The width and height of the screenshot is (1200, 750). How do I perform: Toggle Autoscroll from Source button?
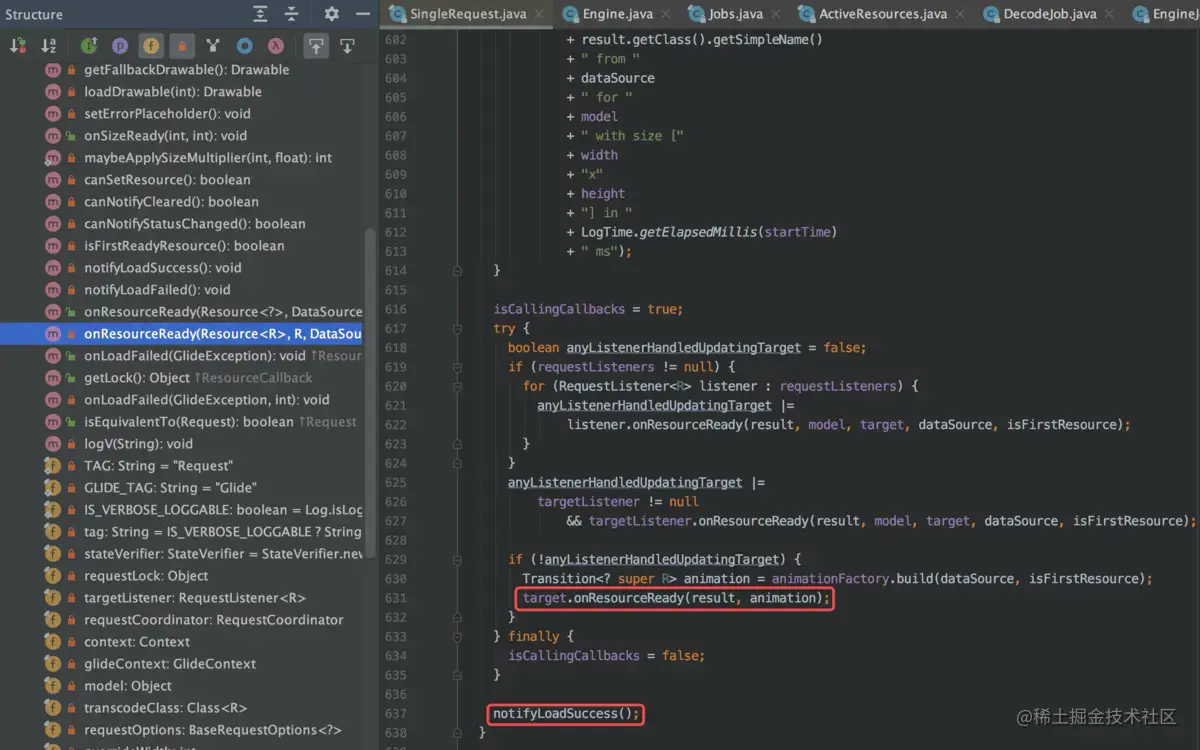coord(347,46)
